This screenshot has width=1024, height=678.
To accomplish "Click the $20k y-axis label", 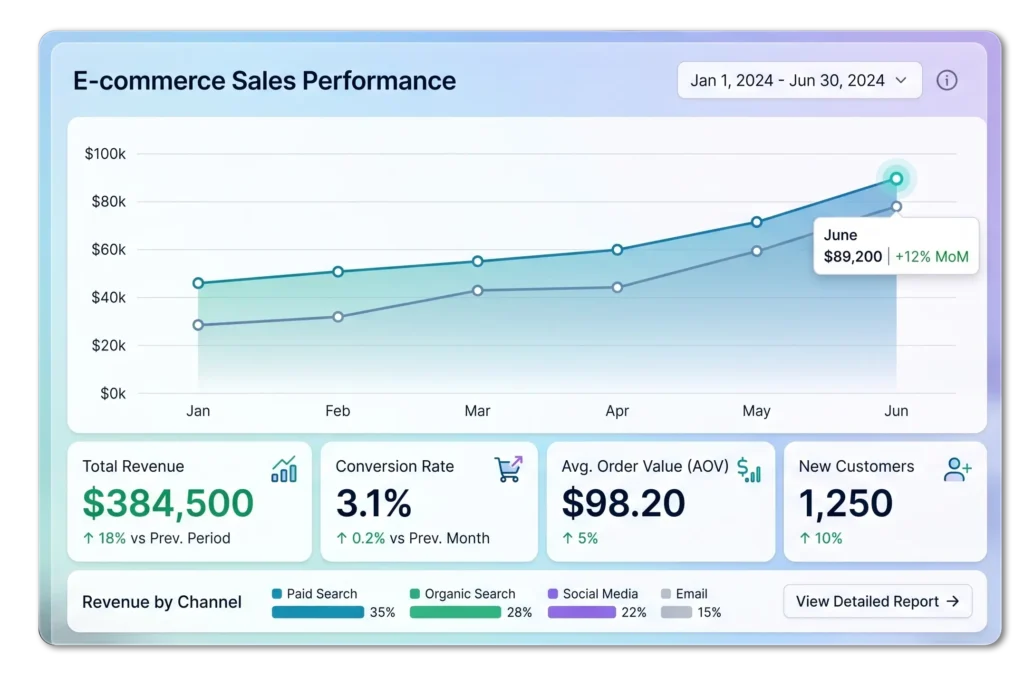I will pos(108,346).
